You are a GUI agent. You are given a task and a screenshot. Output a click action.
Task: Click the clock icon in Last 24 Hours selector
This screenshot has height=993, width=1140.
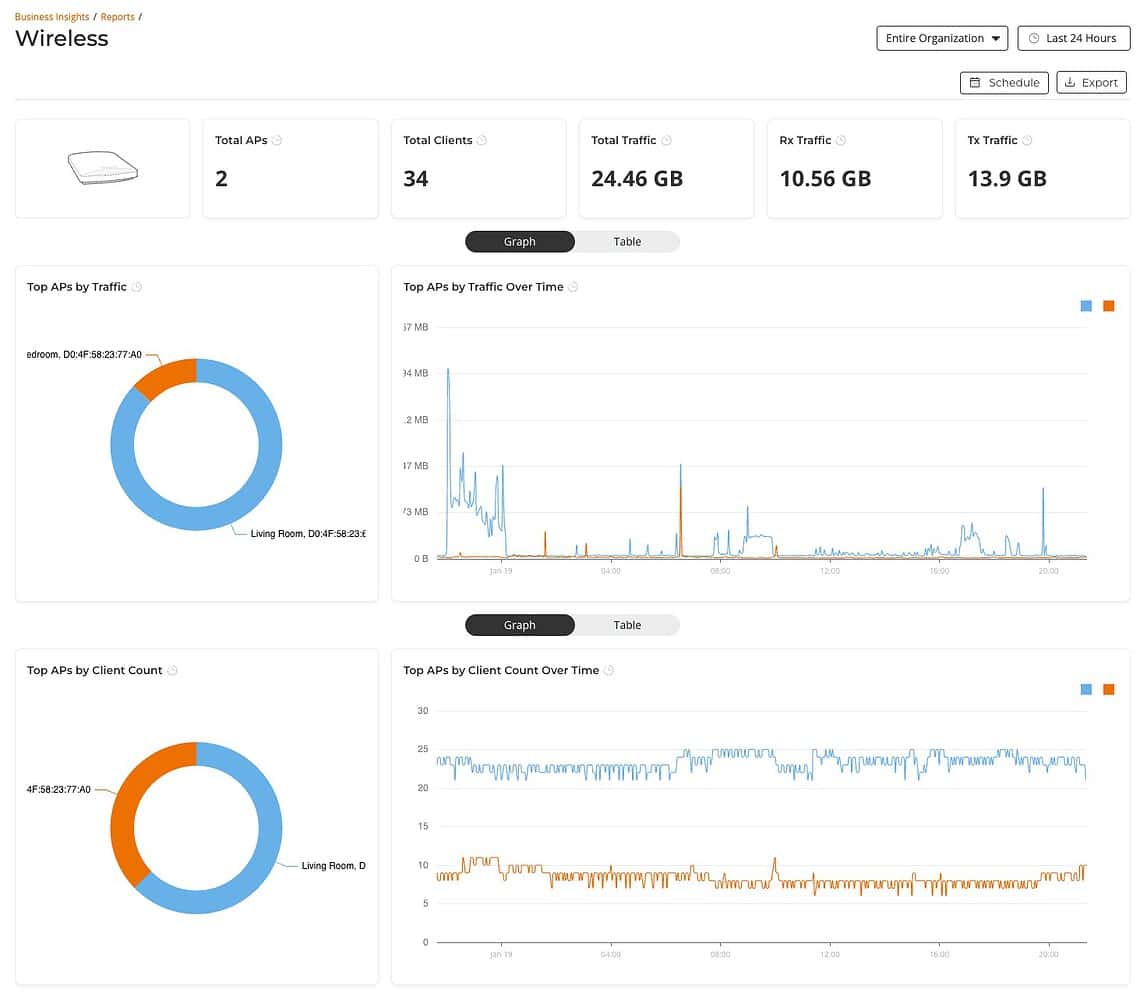1034,37
